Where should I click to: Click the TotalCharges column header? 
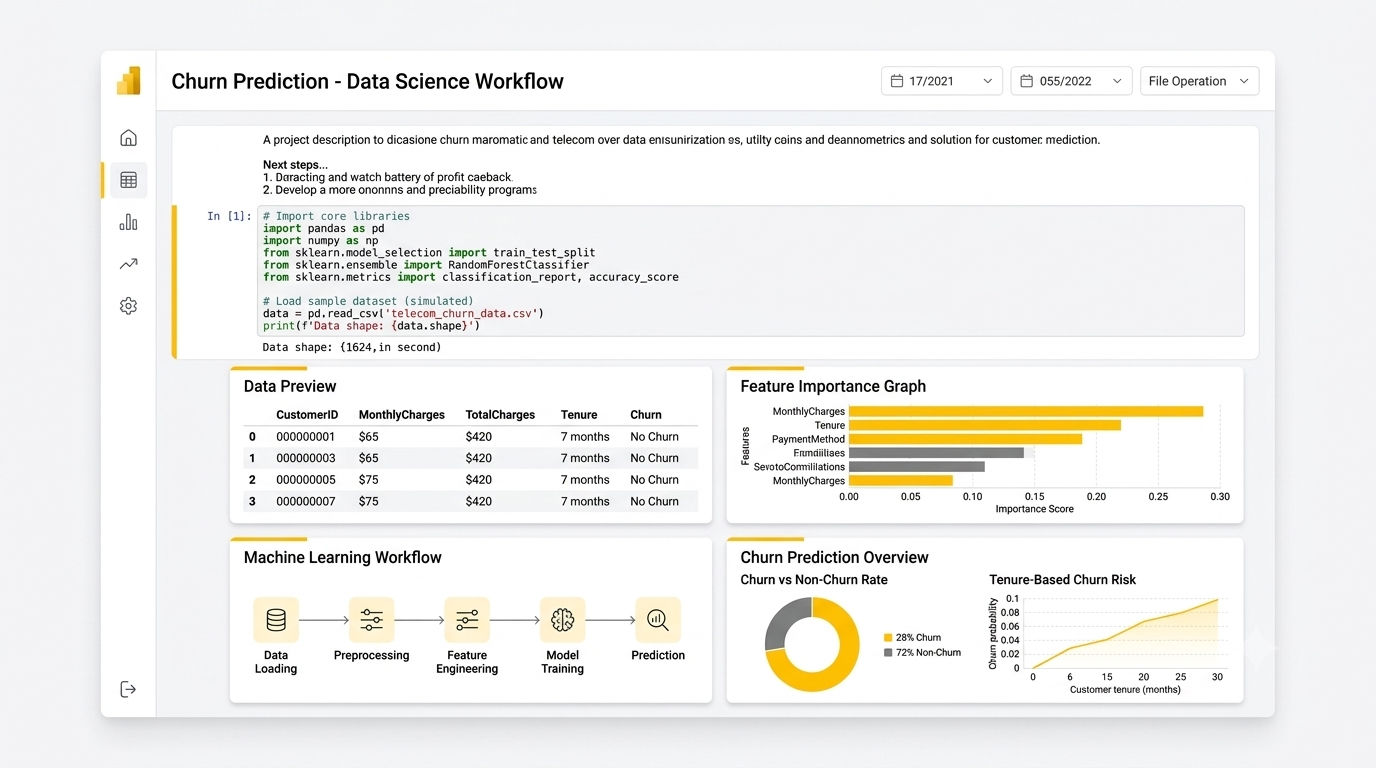pos(500,415)
